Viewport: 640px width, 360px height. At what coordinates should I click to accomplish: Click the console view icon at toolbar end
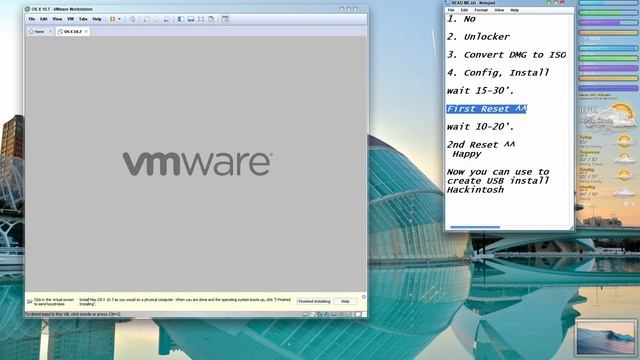coord(225,19)
